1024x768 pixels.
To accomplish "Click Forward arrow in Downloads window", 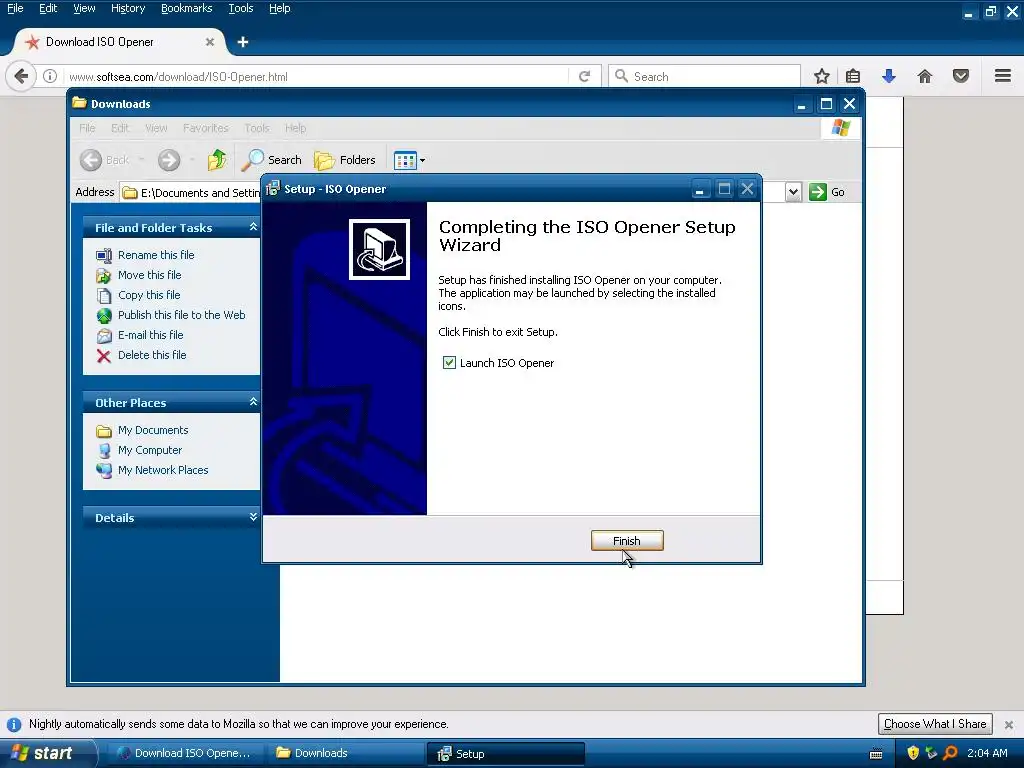I will pos(168,159).
